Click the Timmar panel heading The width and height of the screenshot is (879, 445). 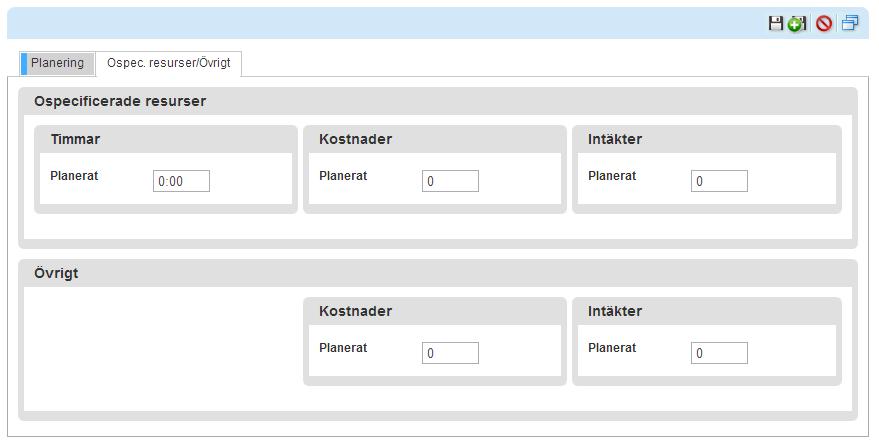75,139
